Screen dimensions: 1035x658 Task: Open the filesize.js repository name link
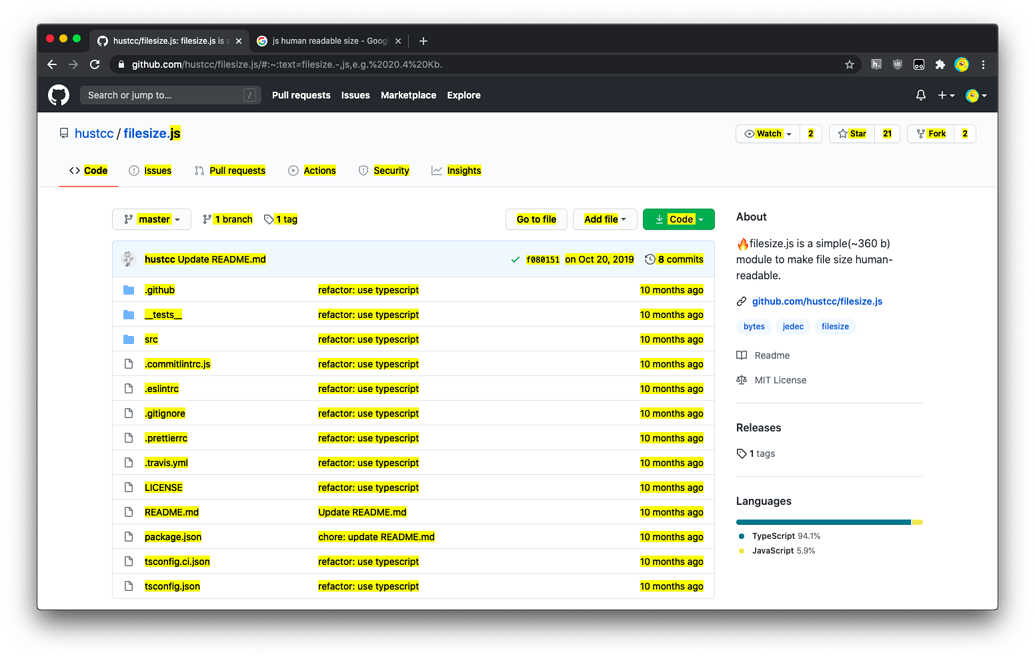152,133
